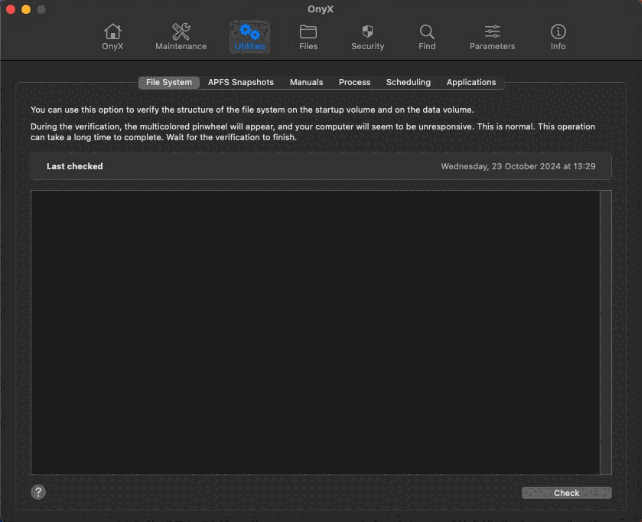Click the OnyX window title

coord(321,9)
